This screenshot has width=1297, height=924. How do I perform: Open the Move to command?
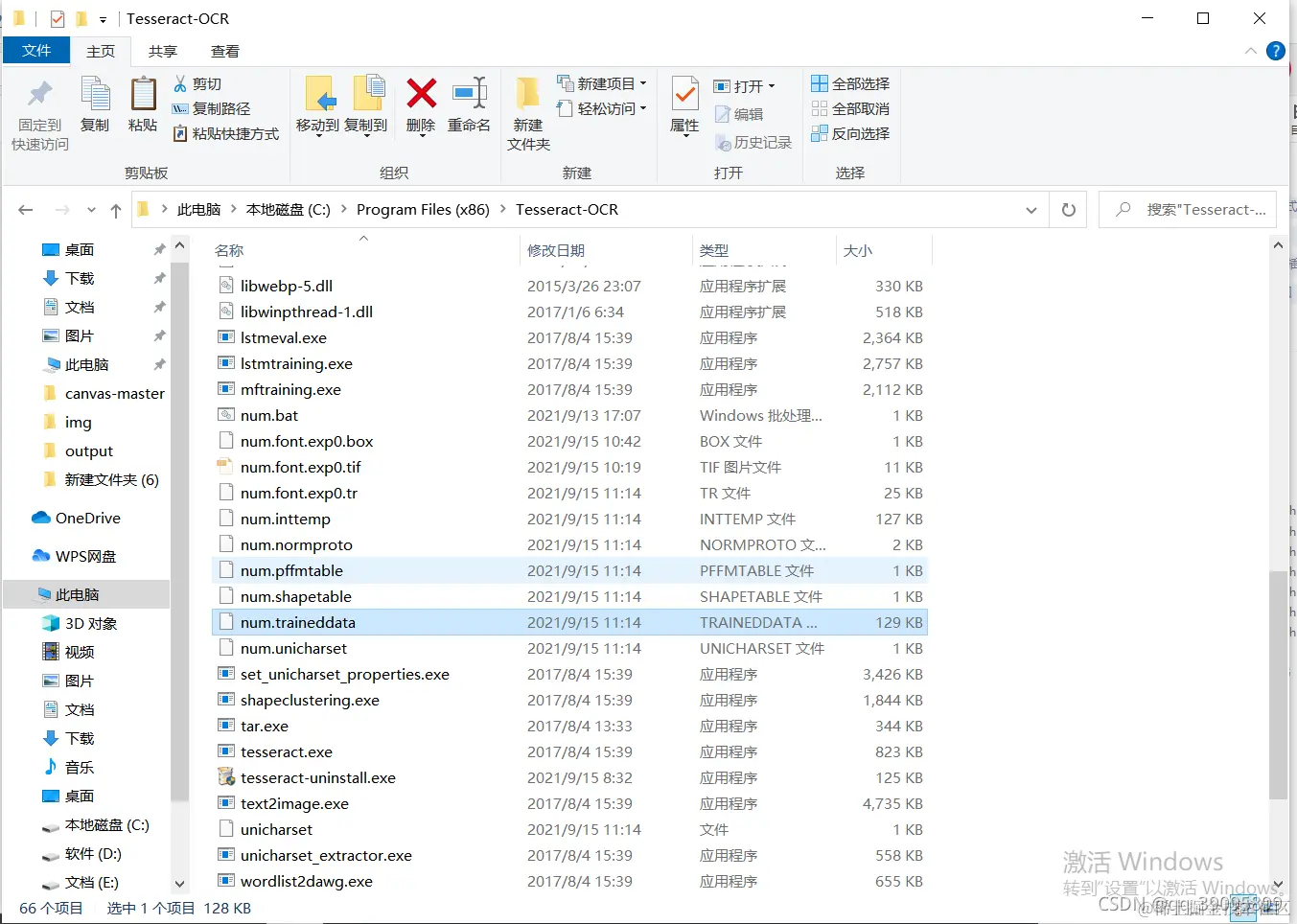(x=318, y=105)
